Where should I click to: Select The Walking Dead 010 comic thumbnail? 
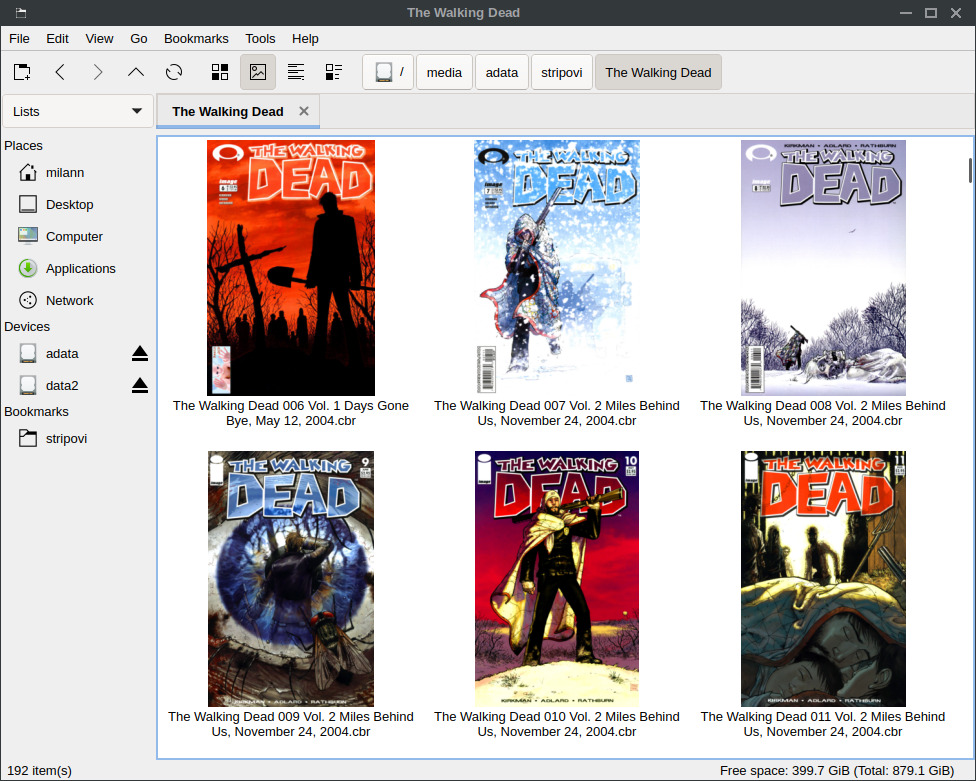[557, 579]
